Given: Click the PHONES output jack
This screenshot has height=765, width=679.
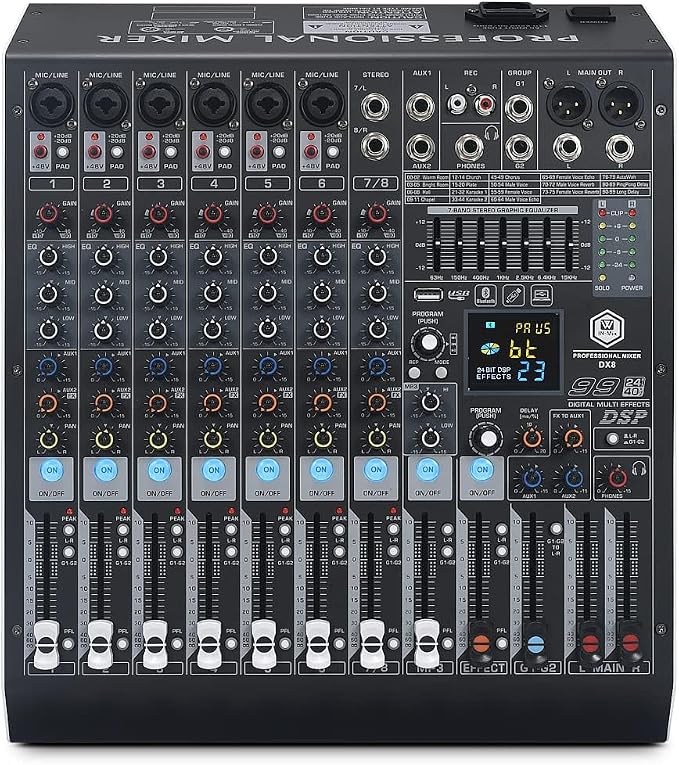Looking at the screenshot, I should coord(469,146).
